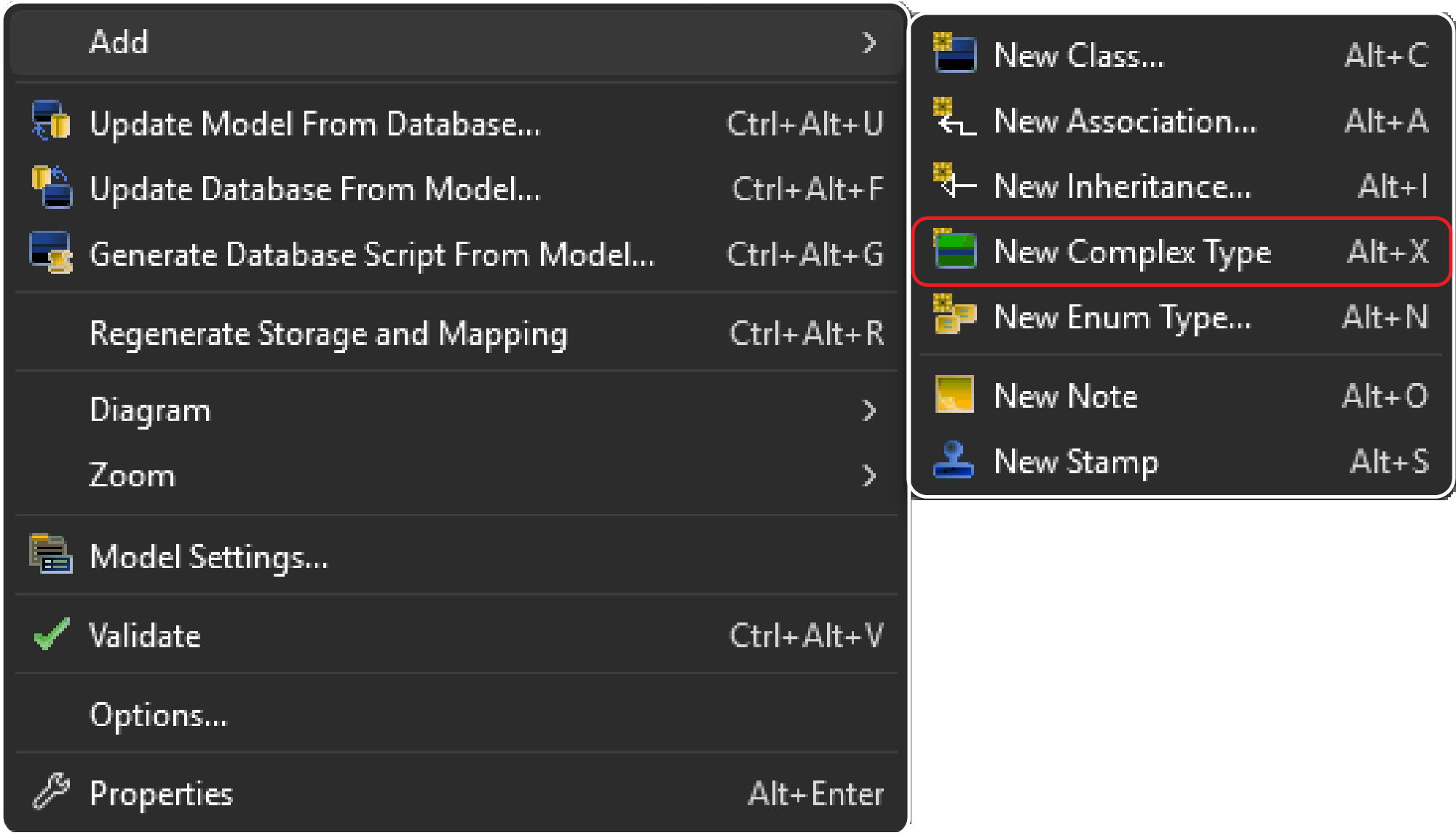Click the New Class icon

[954, 55]
